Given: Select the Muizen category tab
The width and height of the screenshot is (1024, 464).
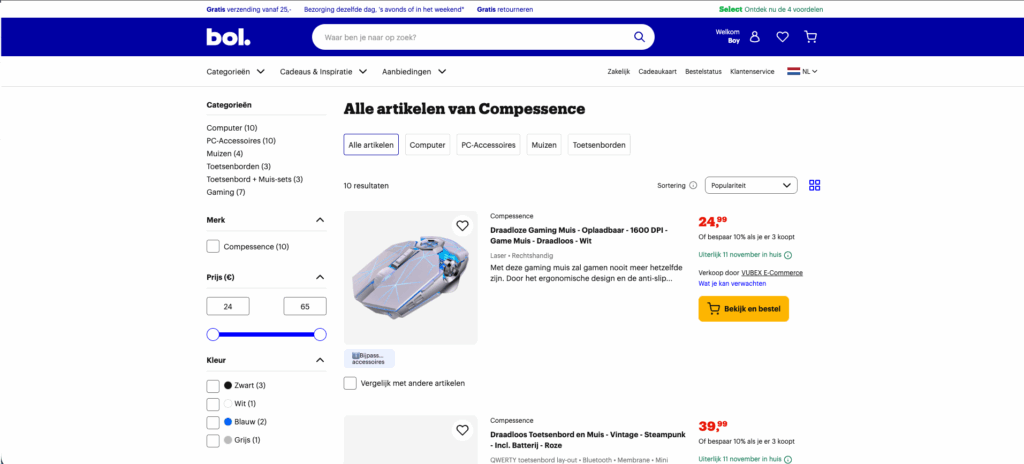Looking at the screenshot, I should point(545,144).
